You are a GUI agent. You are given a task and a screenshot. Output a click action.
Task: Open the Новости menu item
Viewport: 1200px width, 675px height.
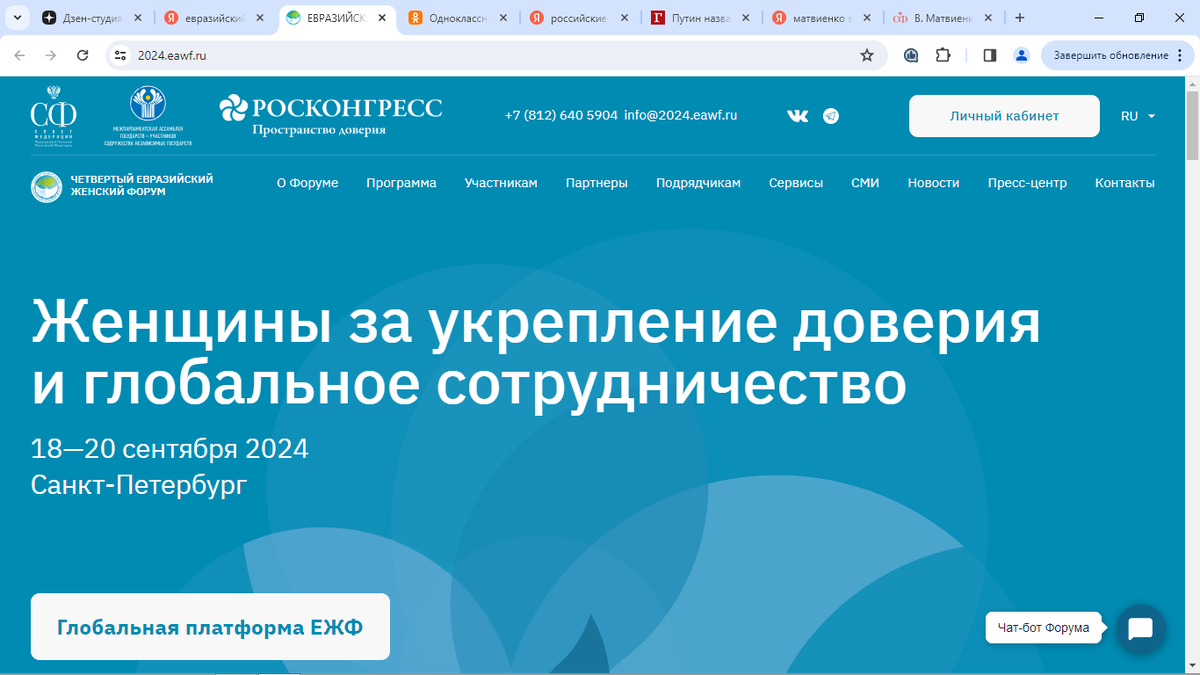(x=934, y=183)
